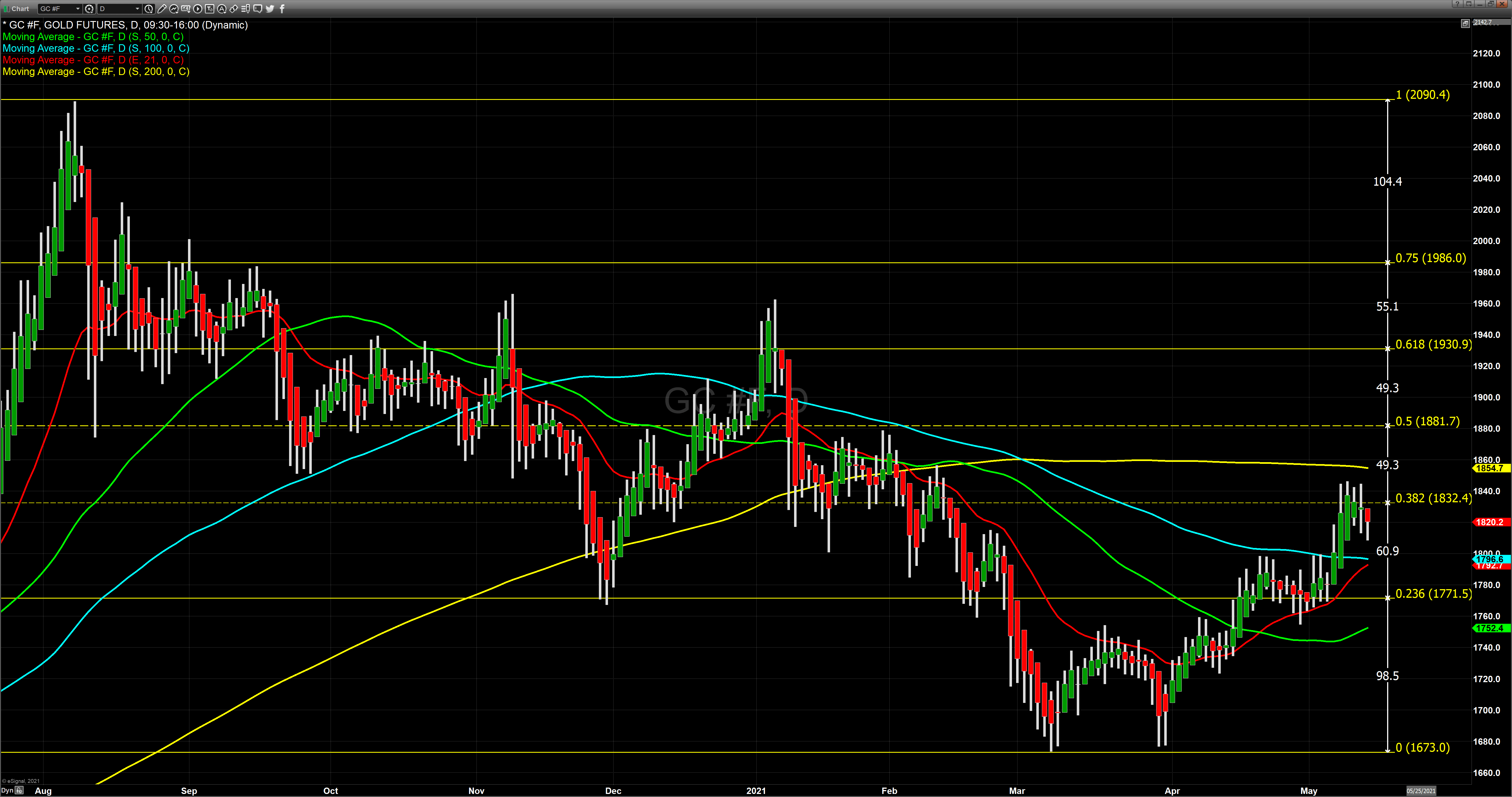The width and height of the screenshot is (1512, 797).
Task: Select the 21-period EMA legend line
Action: 93,60
